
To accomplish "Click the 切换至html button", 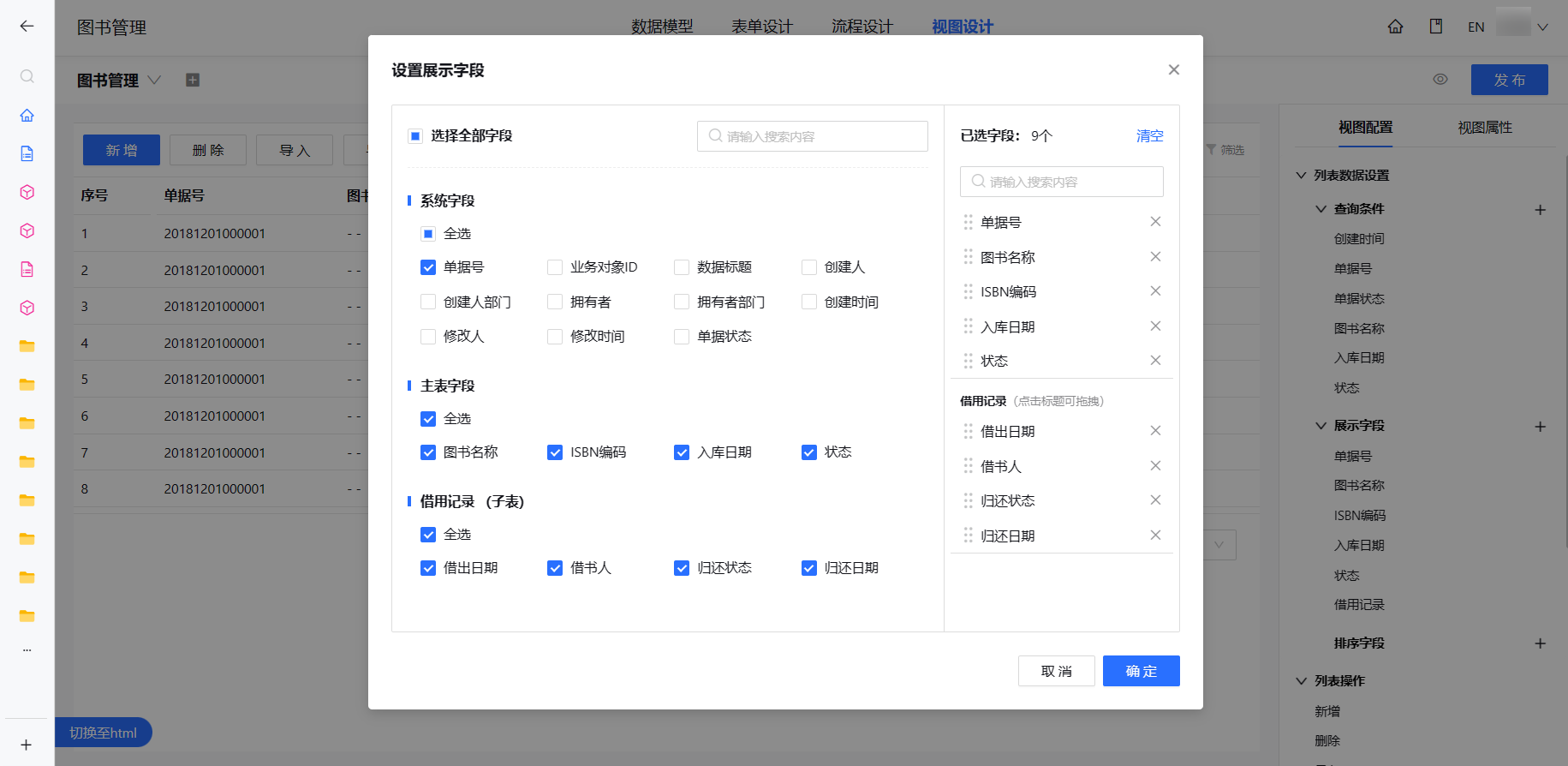I will click(x=103, y=733).
